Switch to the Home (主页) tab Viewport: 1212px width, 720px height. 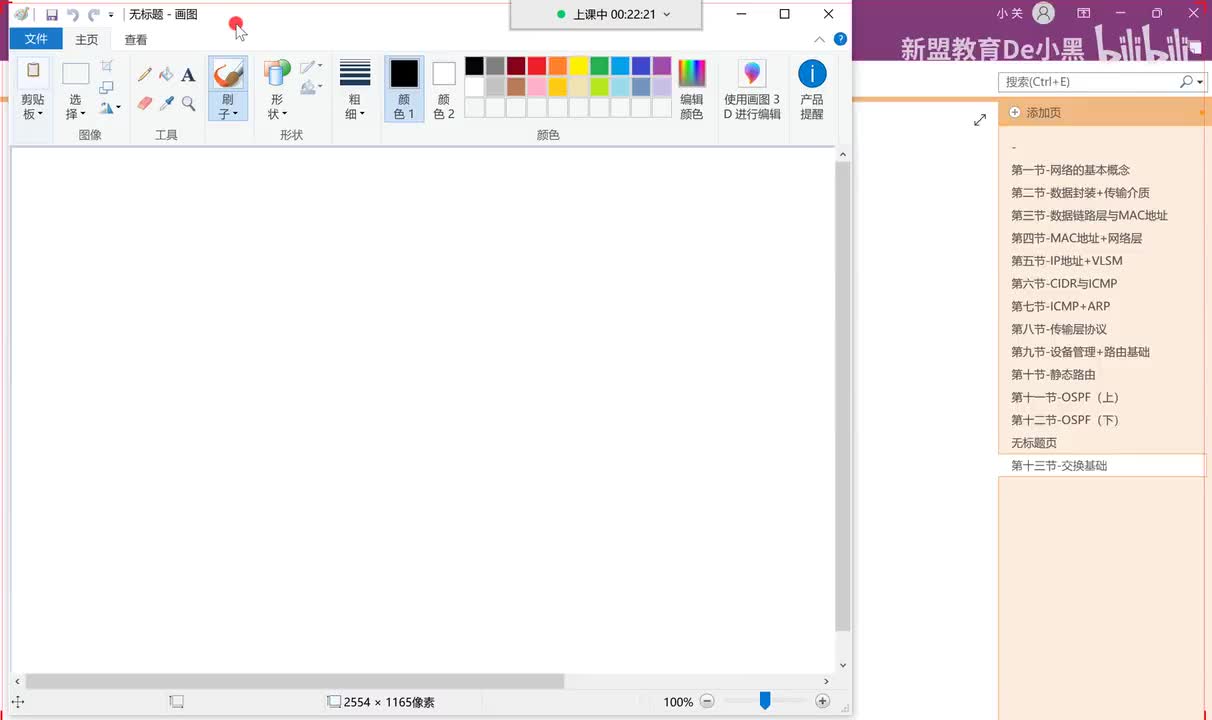pos(87,40)
